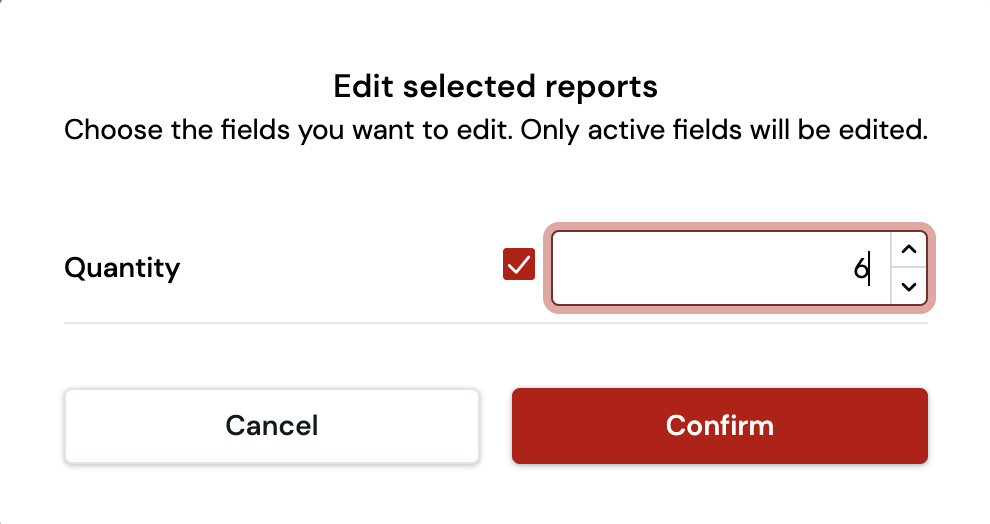
Task: Focus the highlighted quantity text box
Action: click(720, 268)
